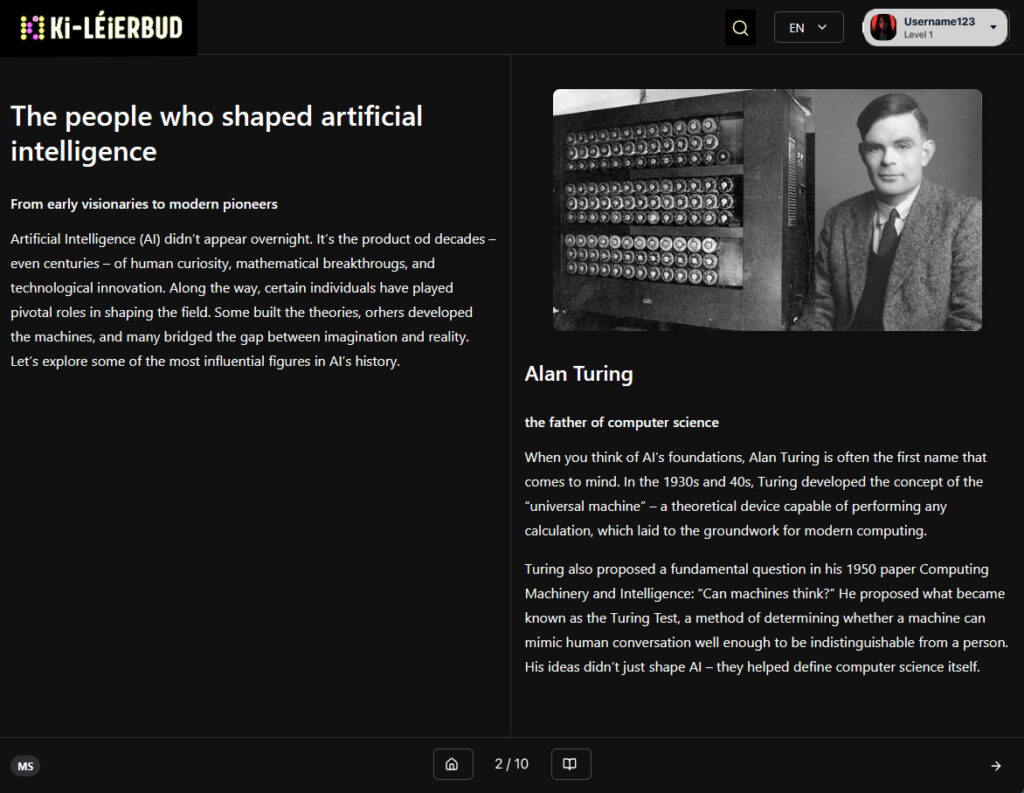Click the main article title heading
The image size is (1024, 793).
point(216,133)
